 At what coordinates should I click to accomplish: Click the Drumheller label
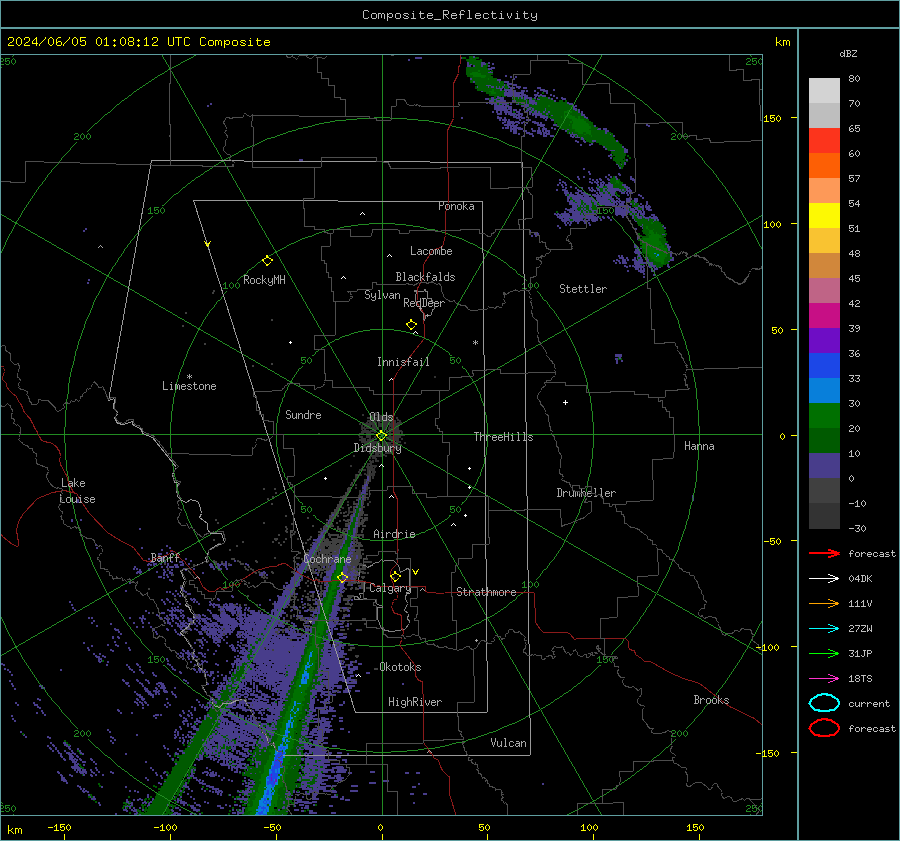click(x=586, y=493)
